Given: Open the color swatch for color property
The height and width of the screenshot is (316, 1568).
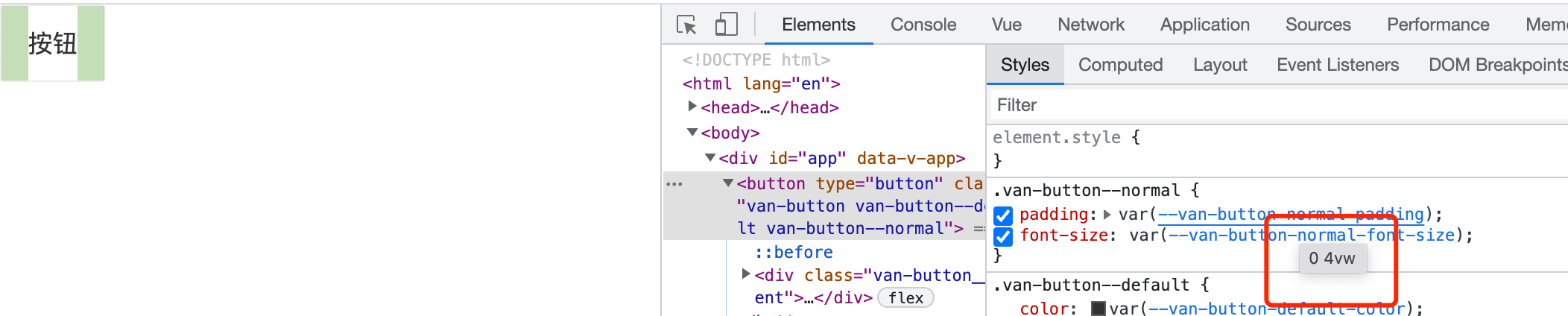Looking at the screenshot, I should point(1098,309).
